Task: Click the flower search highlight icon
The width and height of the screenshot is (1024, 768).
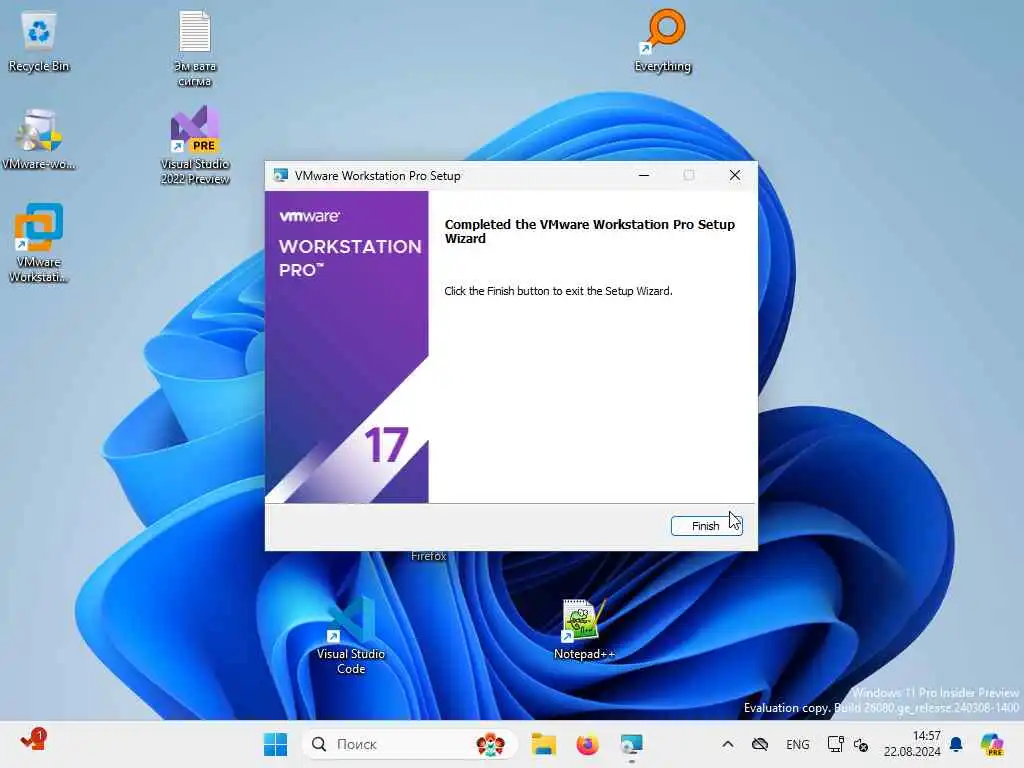Action: (490, 744)
